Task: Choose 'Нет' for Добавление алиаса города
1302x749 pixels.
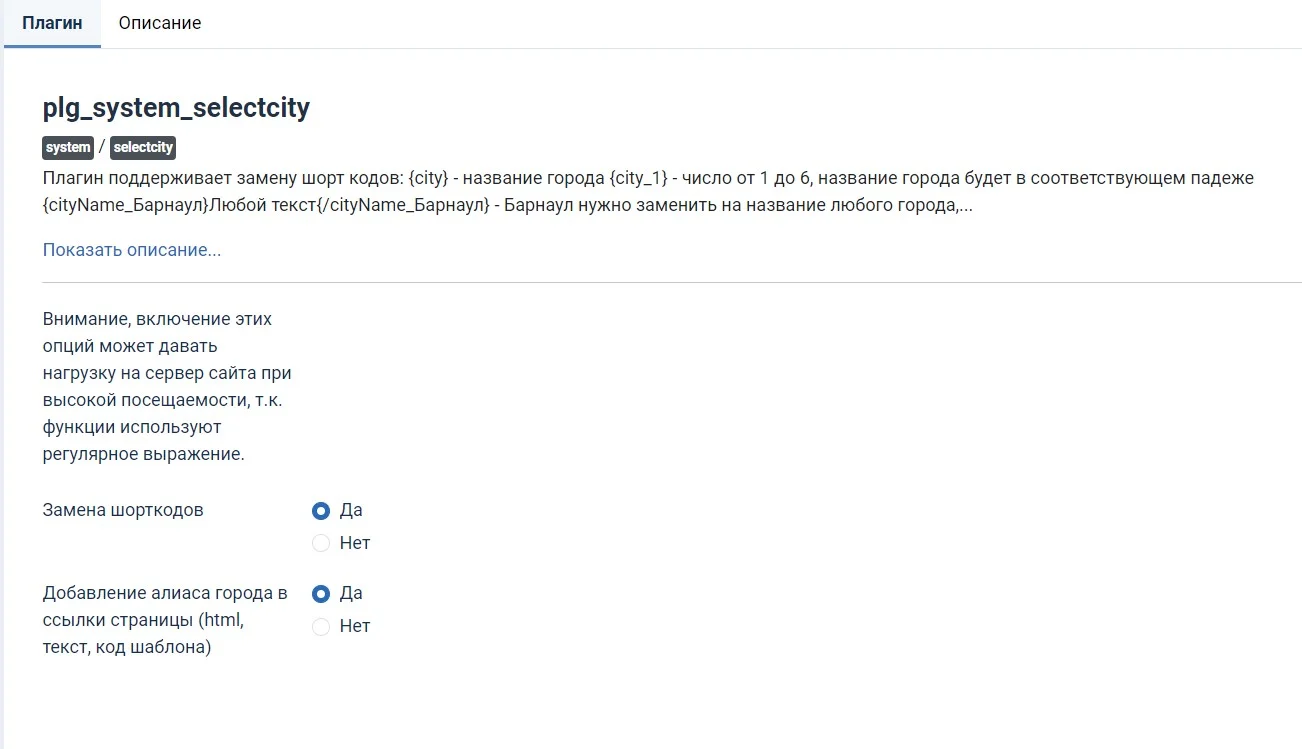Action: pos(321,627)
